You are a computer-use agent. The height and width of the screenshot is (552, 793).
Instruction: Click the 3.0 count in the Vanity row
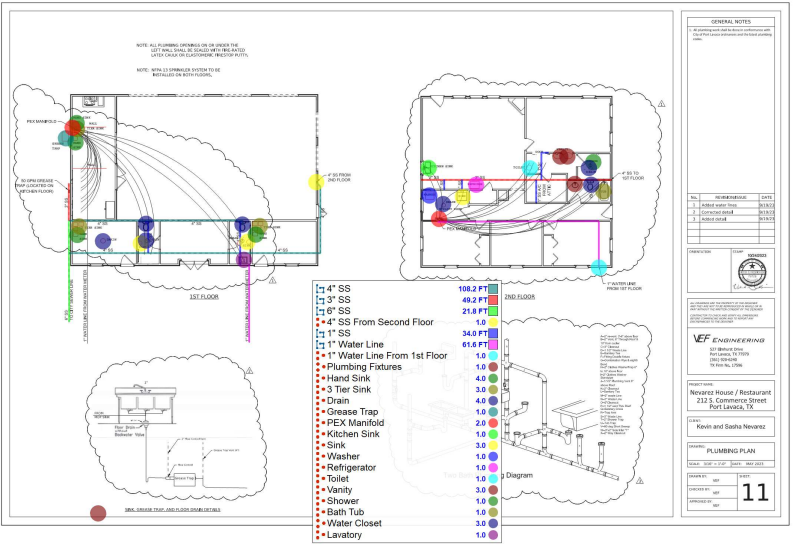pyautogui.click(x=480, y=490)
